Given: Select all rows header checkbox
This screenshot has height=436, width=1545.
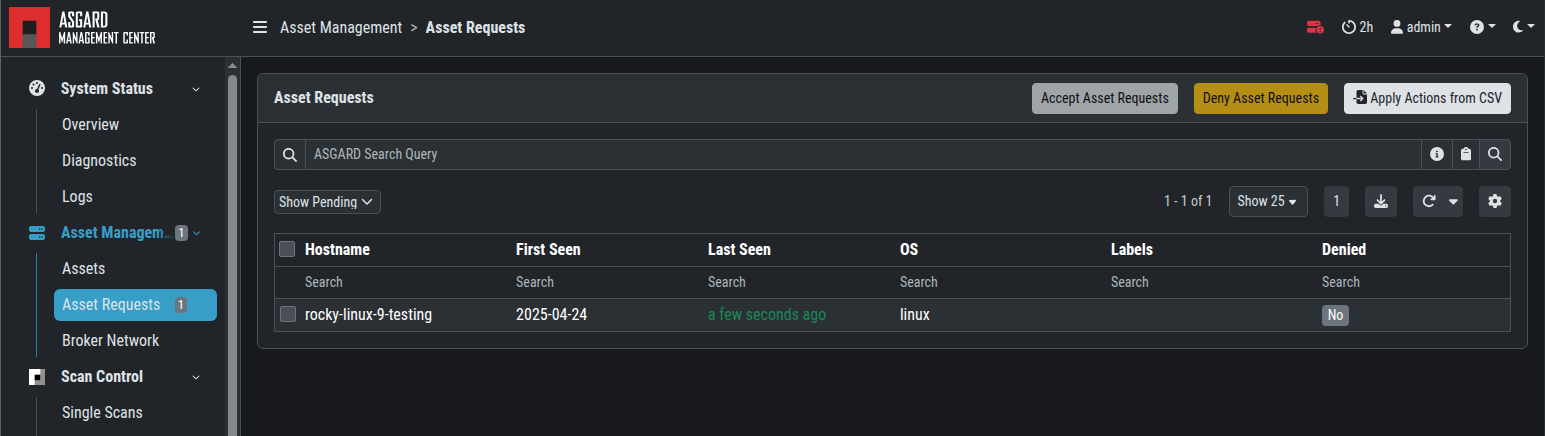Looking at the screenshot, I should click(x=288, y=249).
